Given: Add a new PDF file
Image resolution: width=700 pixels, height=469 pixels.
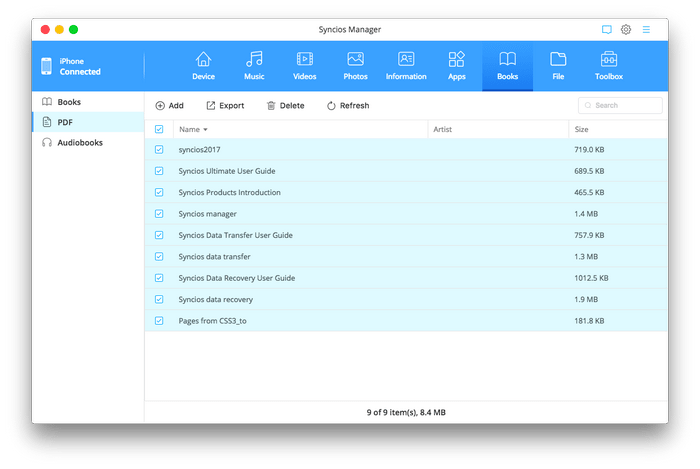Looking at the screenshot, I should (169, 105).
